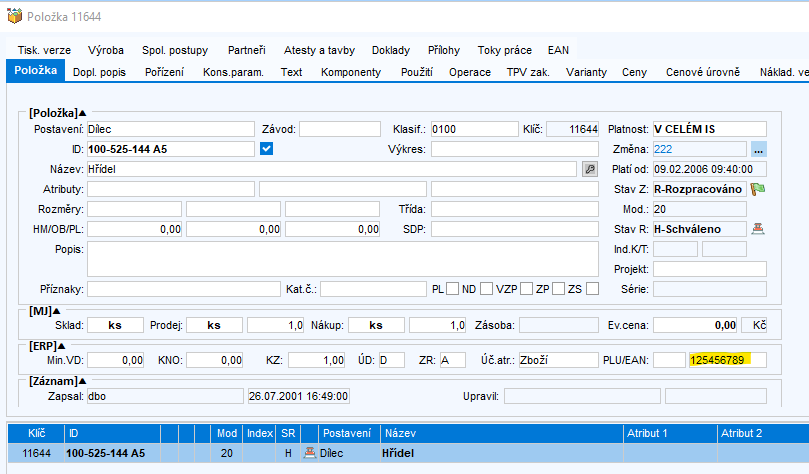The image size is (809, 474).
Task: Click the stamp icon next to Stav R
Action: (758, 228)
